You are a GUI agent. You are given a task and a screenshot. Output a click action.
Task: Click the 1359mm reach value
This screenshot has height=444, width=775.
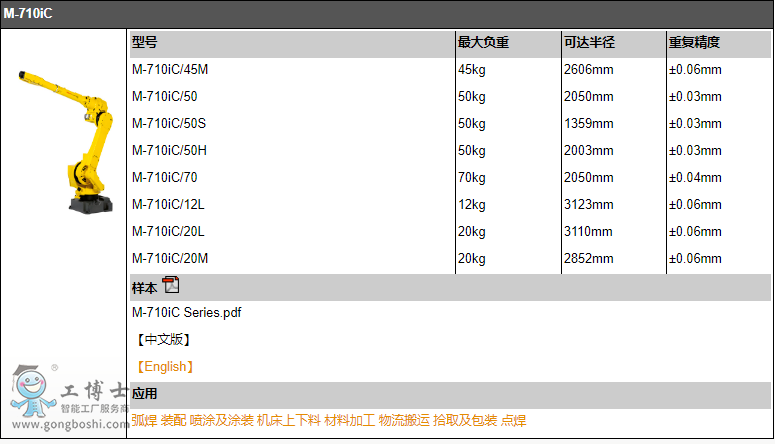point(589,124)
